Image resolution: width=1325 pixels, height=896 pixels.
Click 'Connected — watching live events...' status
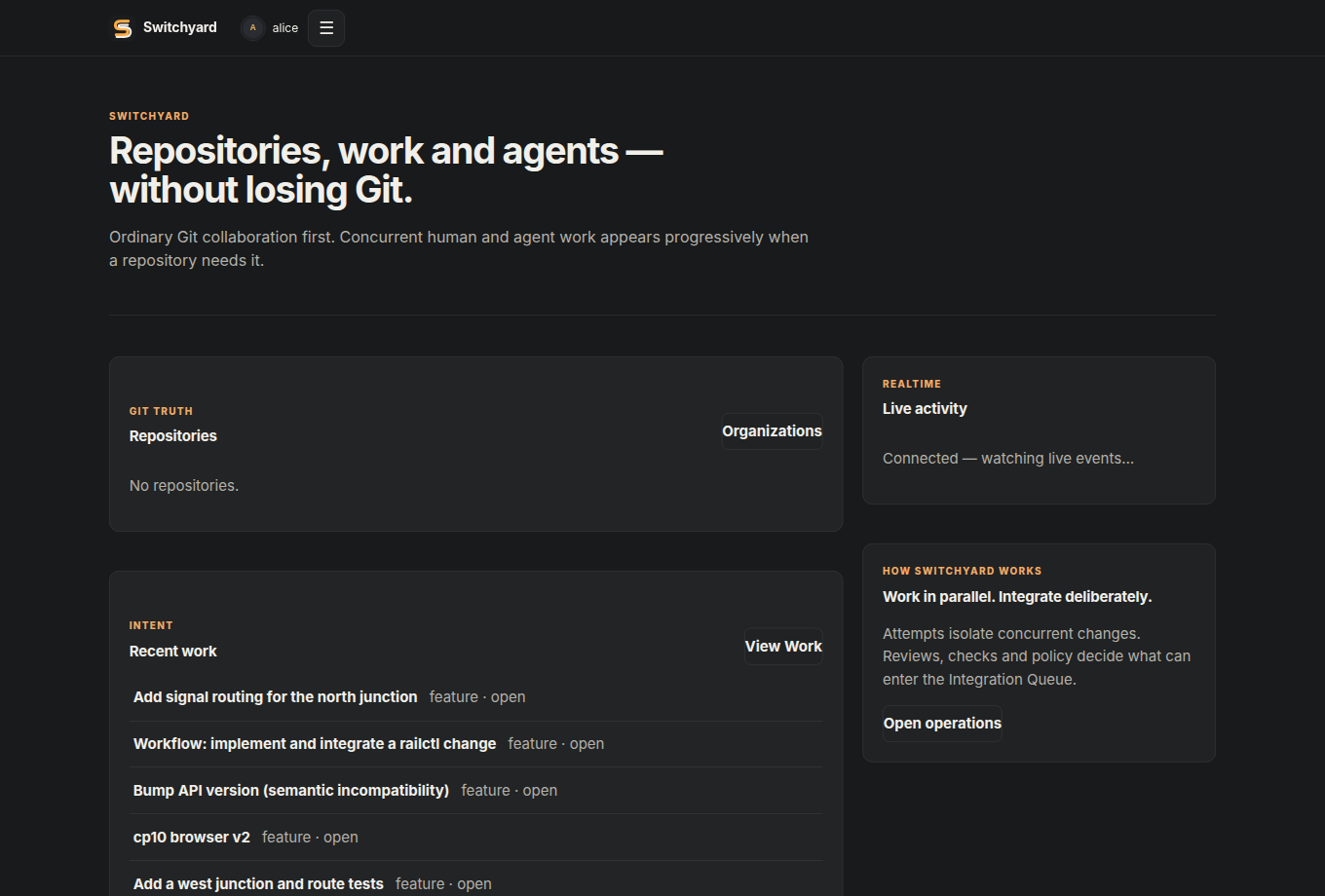coord(1008,459)
